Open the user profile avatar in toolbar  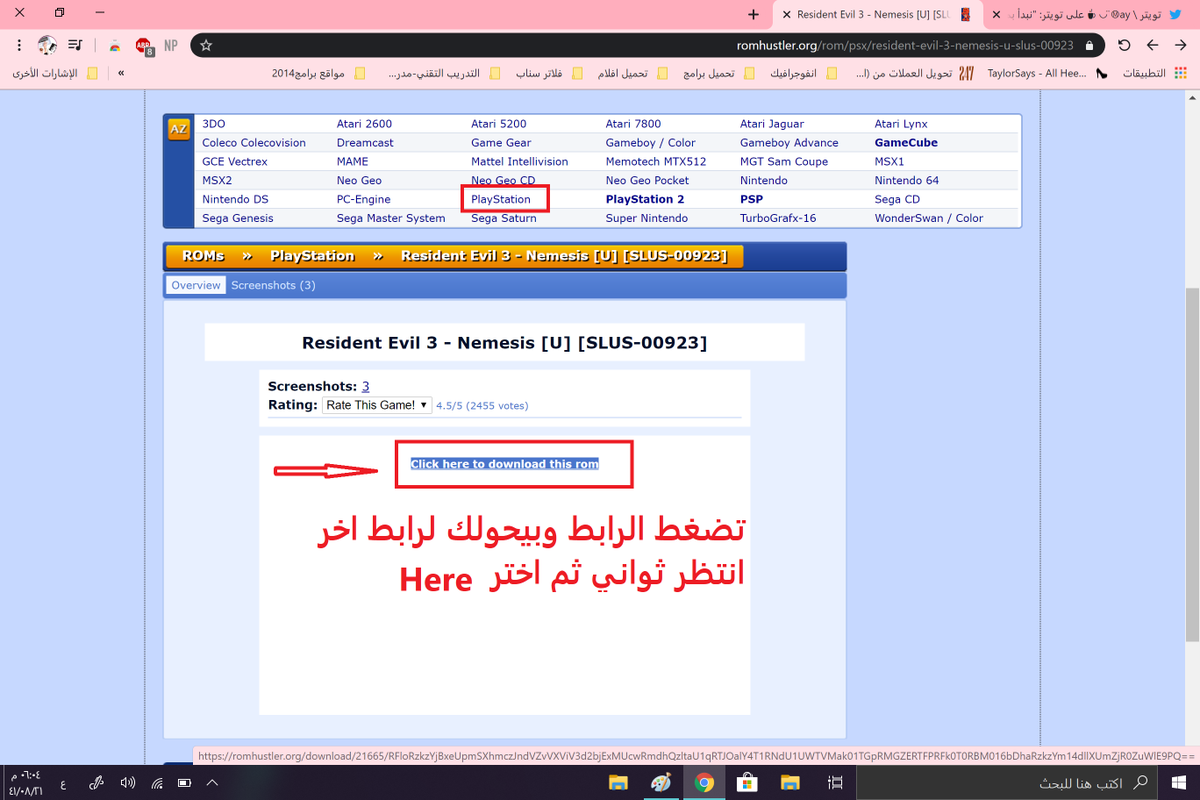[47, 45]
